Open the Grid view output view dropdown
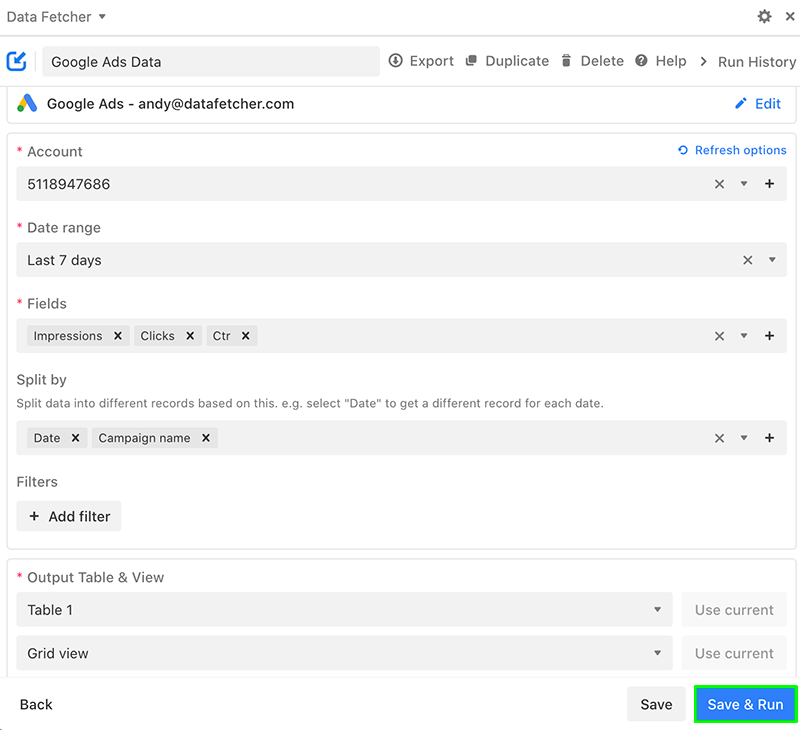This screenshot has height=730, width=800. point(344,653)
